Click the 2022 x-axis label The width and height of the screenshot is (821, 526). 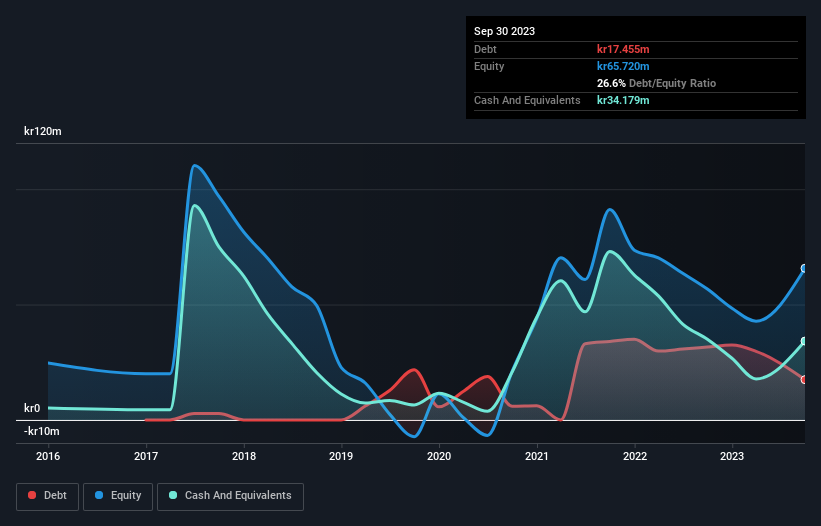pyautogui.click(x=635, y=456)
